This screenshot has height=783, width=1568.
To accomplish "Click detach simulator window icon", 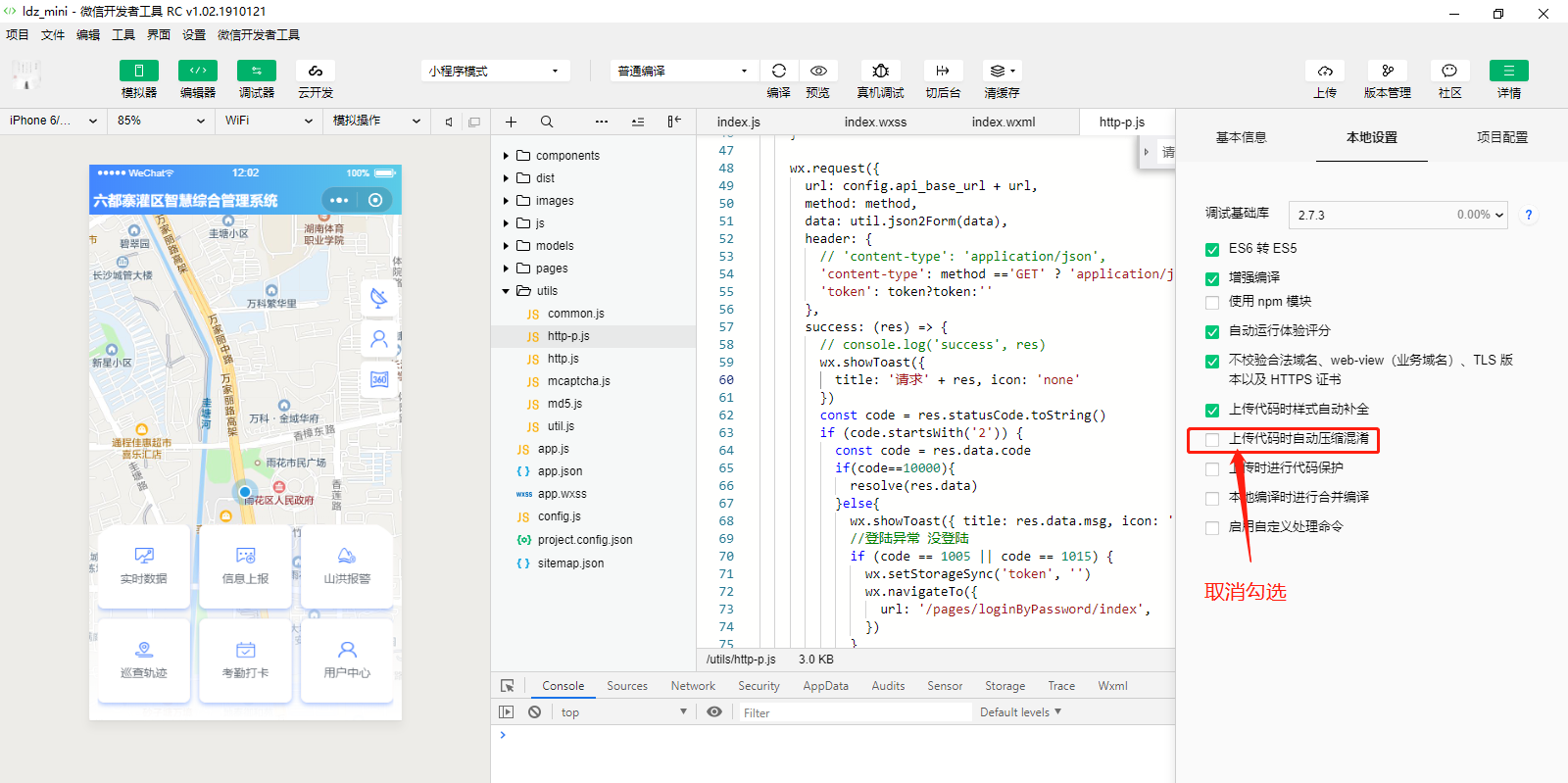I will pyautogui.click(x=474, y=122).
